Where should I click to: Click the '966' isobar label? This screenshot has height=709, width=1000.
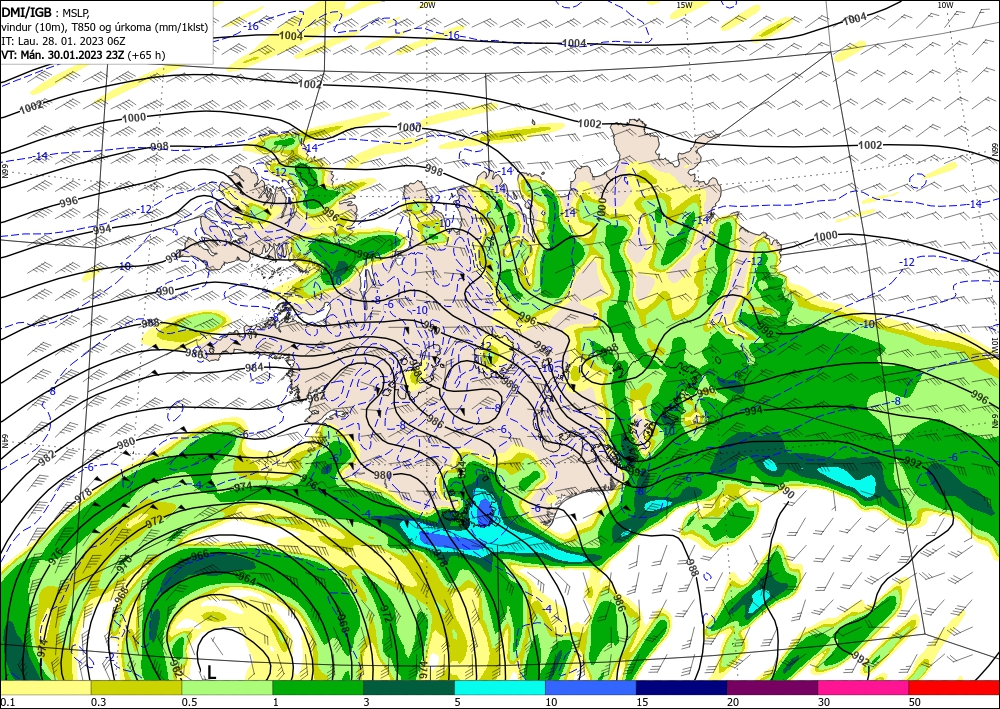(200, 555)
